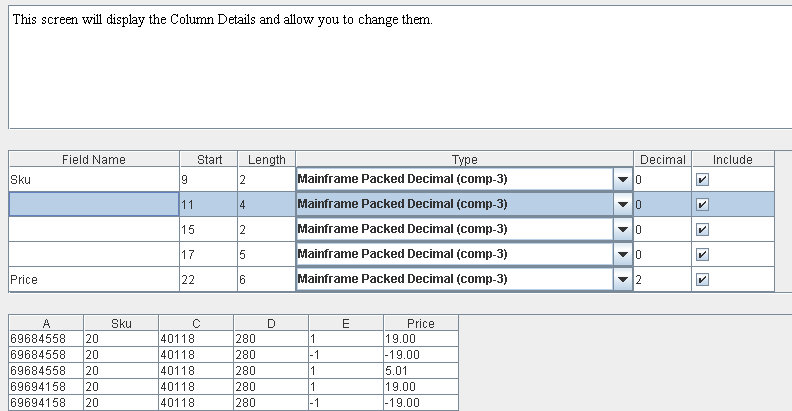Toggle Include checkbox for Price row
Viewport: 792px width, 411px height.
coord(701,280)
